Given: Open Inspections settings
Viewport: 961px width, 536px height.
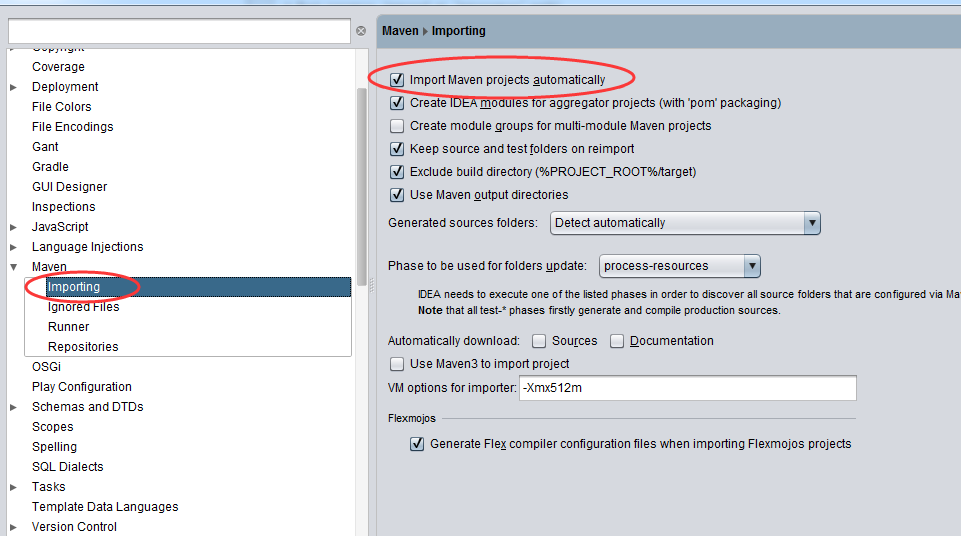Looking at the screenshot, I should point(64,207).
